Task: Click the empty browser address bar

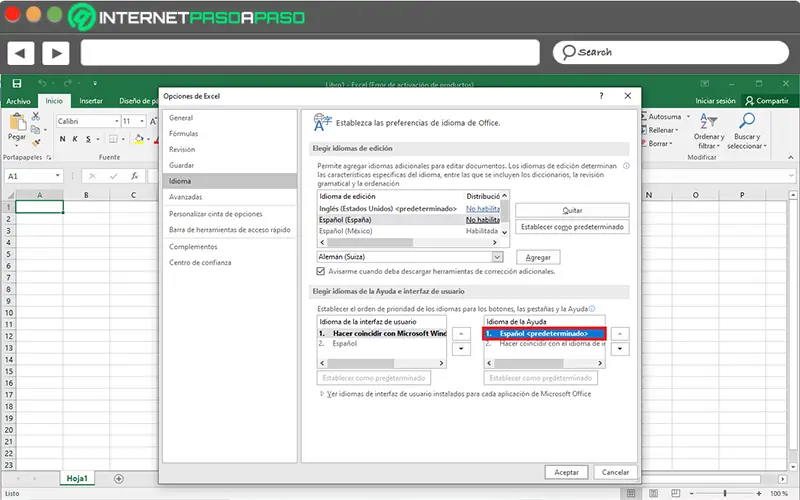Action: [x=310, y=53]
